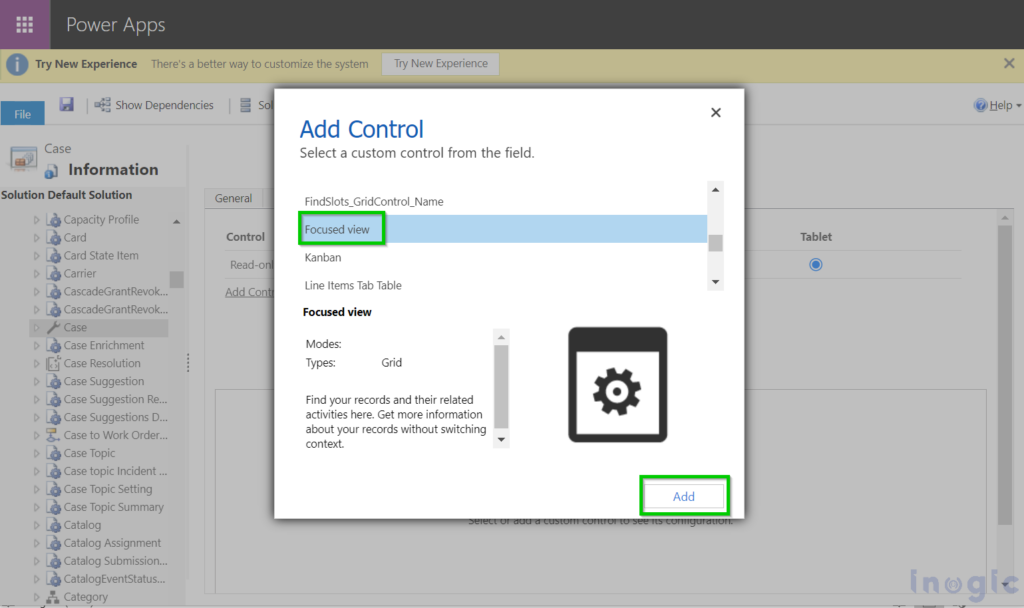Click the Add button in the dialog
This screenshot has height=608, width=1024.
pyautogui.click(x=684, y=496)
